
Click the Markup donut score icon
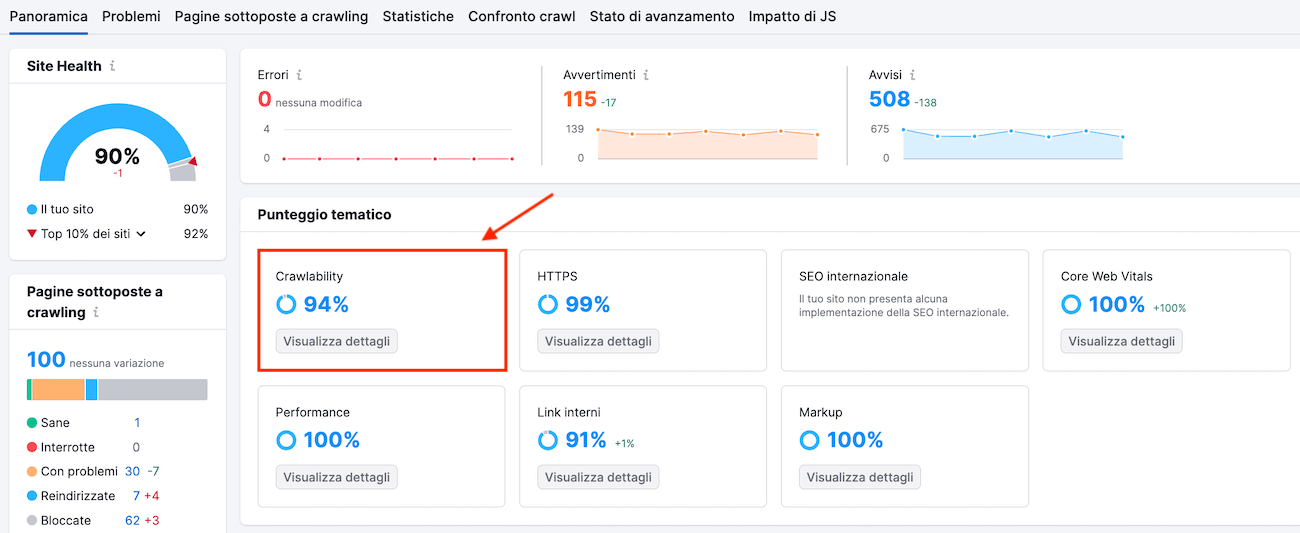tap(810, 440)
